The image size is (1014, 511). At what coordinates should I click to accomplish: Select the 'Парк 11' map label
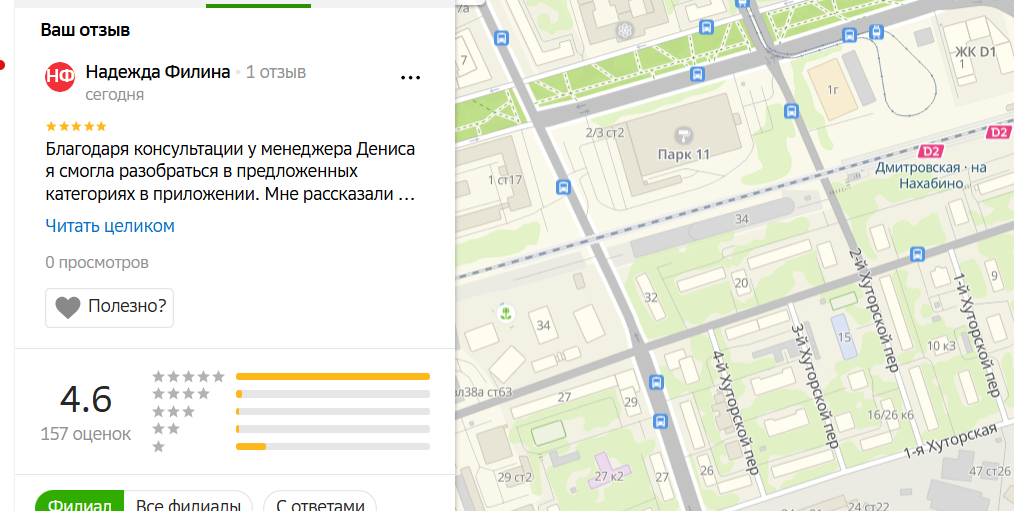(684, 155)
